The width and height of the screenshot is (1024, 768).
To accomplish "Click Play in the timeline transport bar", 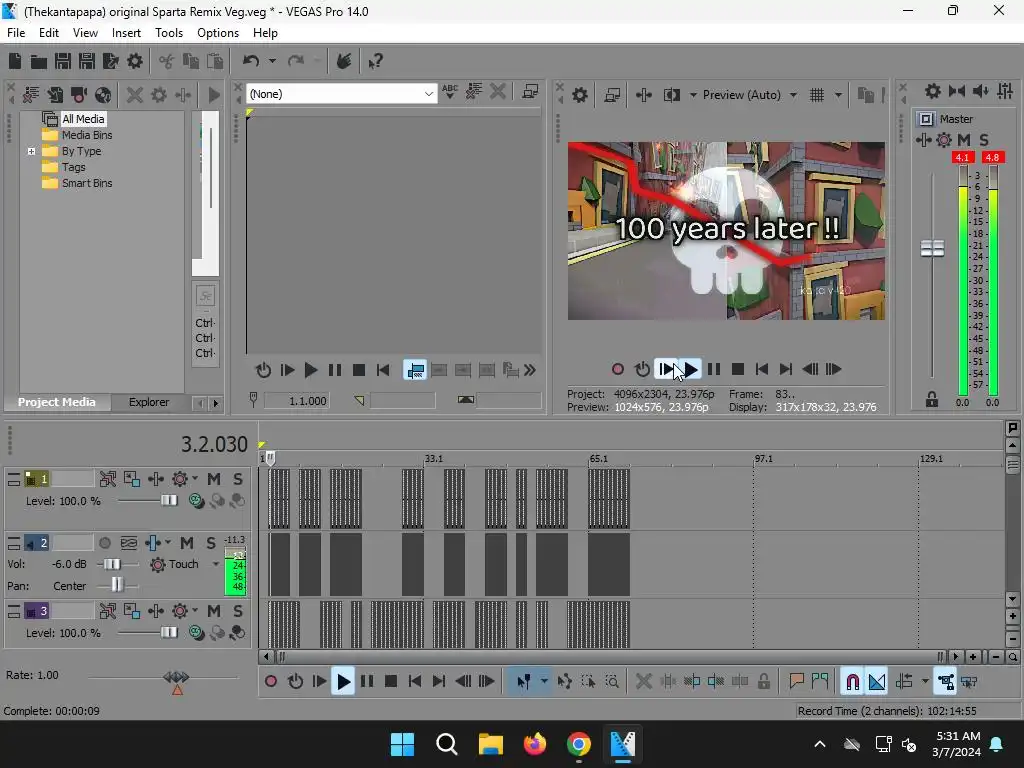I will click(343, 682).
